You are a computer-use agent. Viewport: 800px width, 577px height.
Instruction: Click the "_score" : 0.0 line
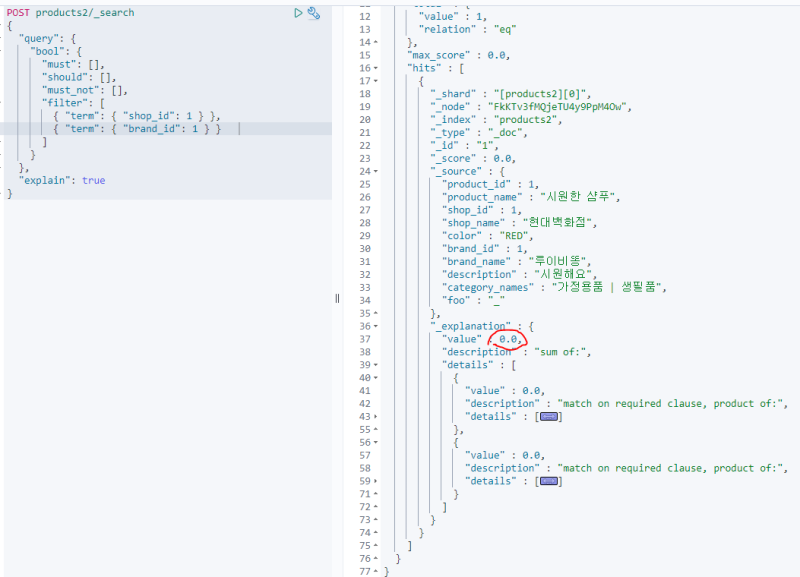(473, 159)
